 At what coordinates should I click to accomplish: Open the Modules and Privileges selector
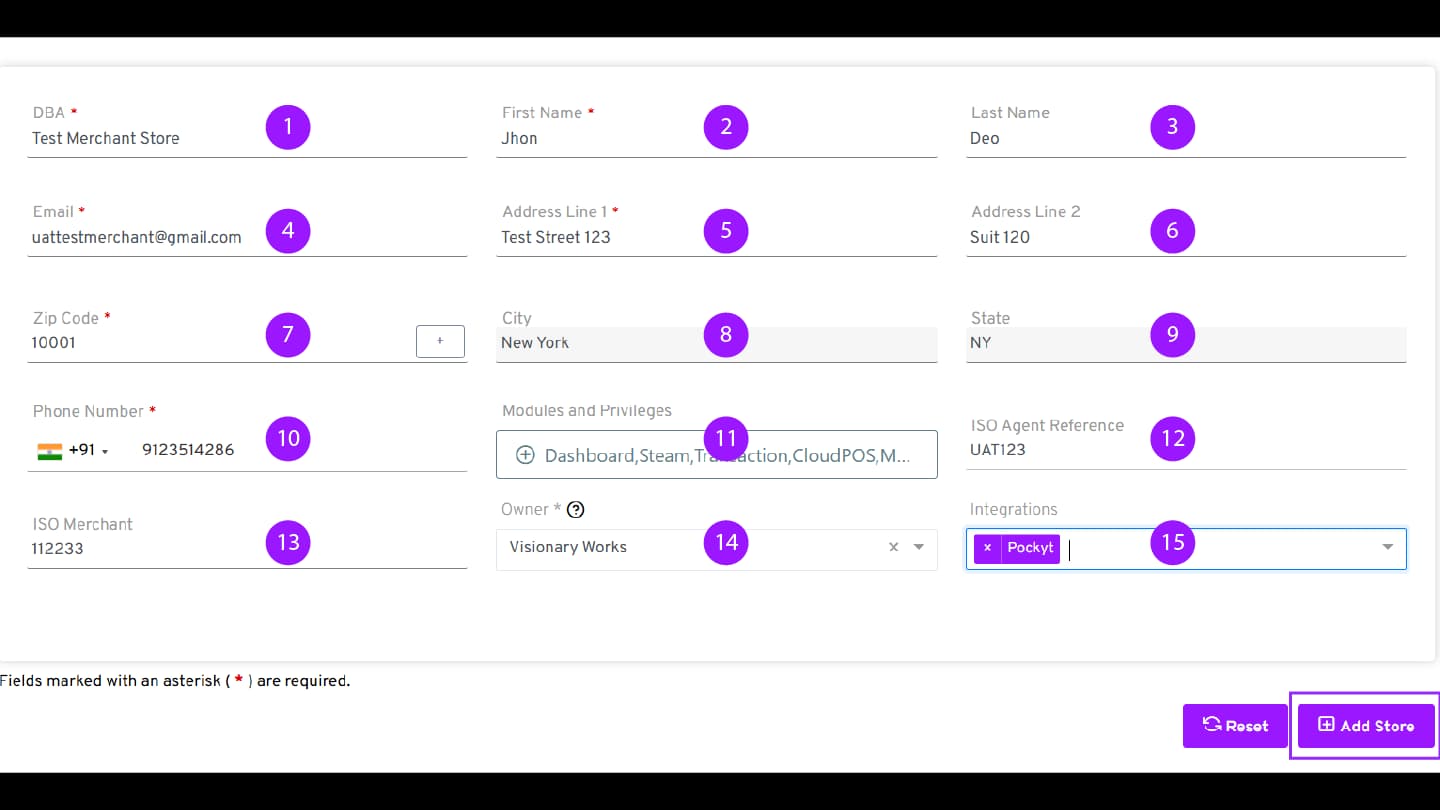(x=716, y=455)
